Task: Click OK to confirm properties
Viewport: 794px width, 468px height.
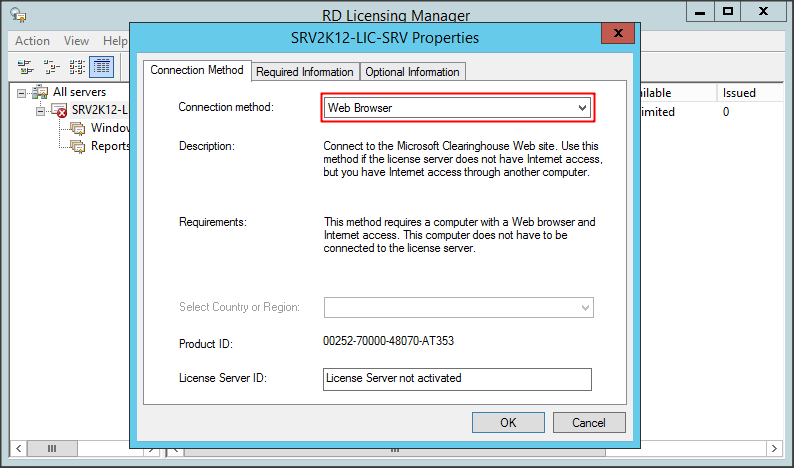Action: (x=508, y=422)
